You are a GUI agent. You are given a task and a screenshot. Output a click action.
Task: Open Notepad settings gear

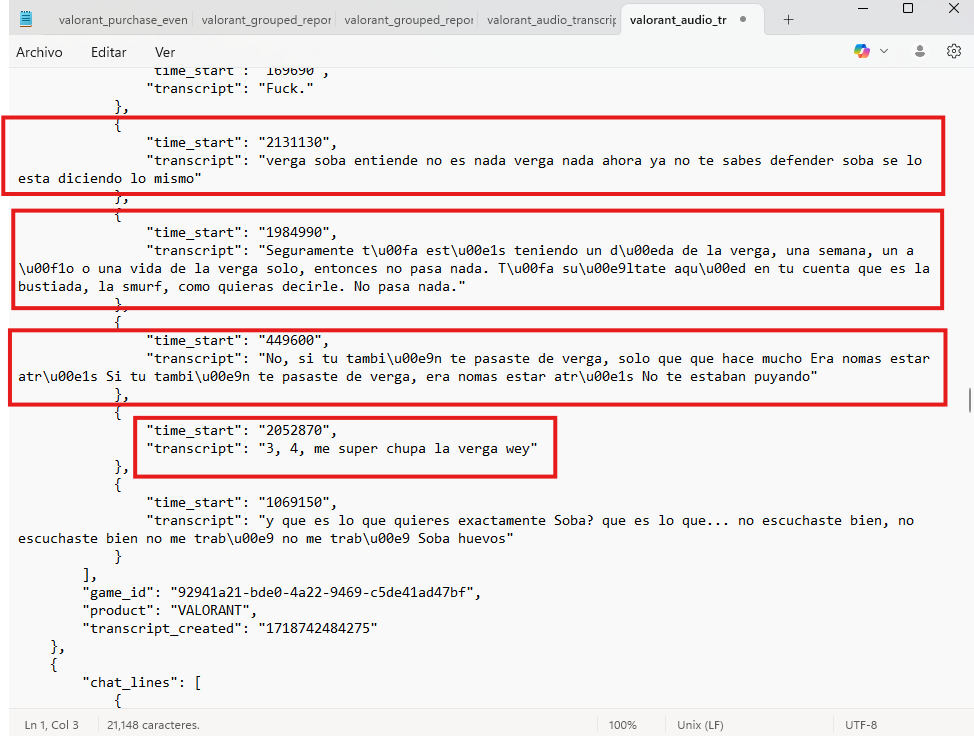point(954,52)
